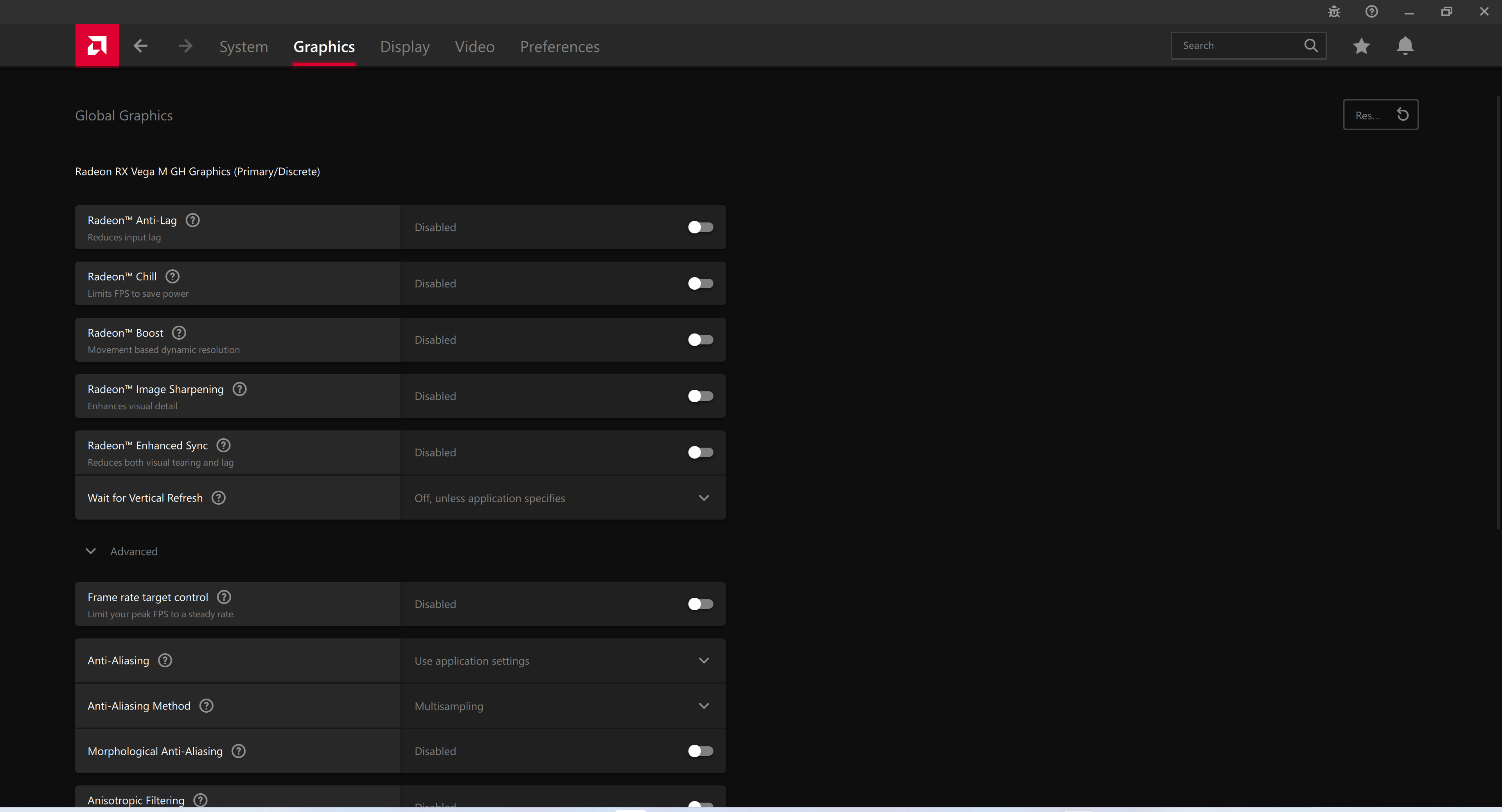Image resolution: width=1502 pixels, height=812 pixels.
Task: Click the search magnifier icon
Action: tap(1311, 45)
